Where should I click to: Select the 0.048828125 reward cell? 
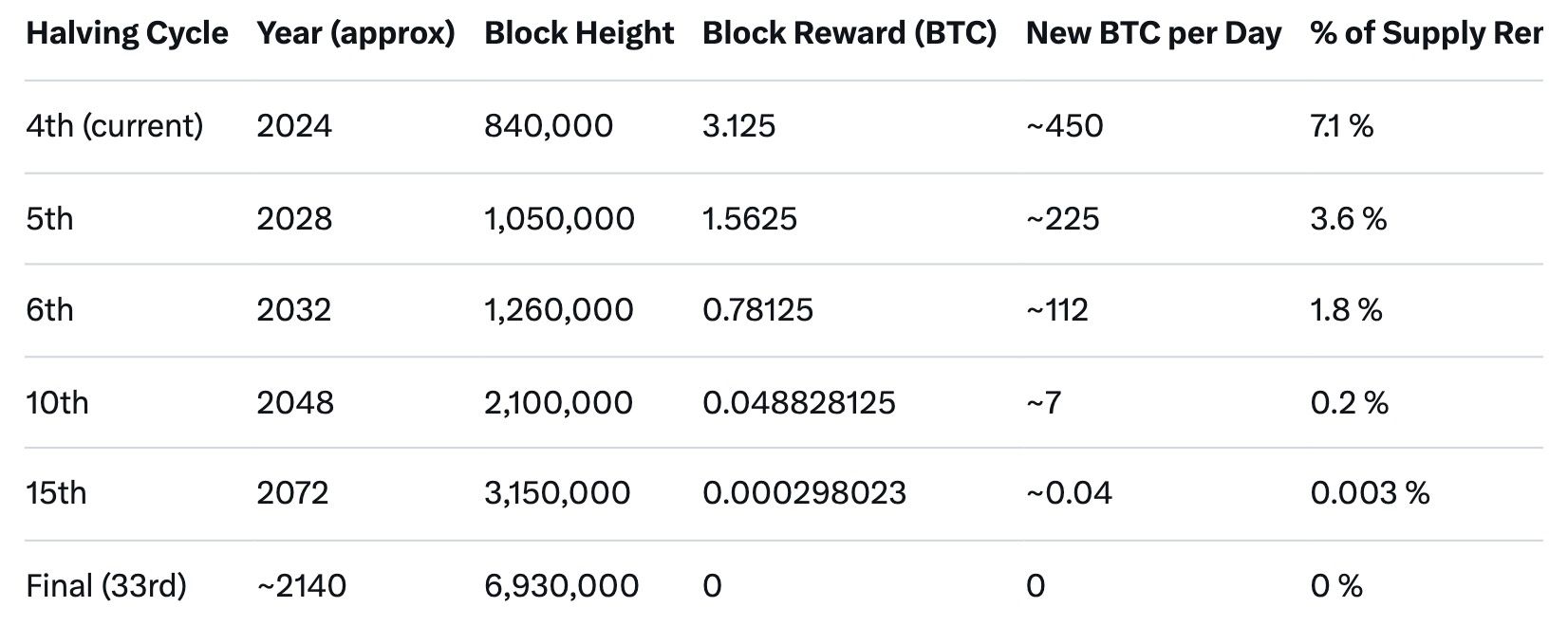pos(799,403)
